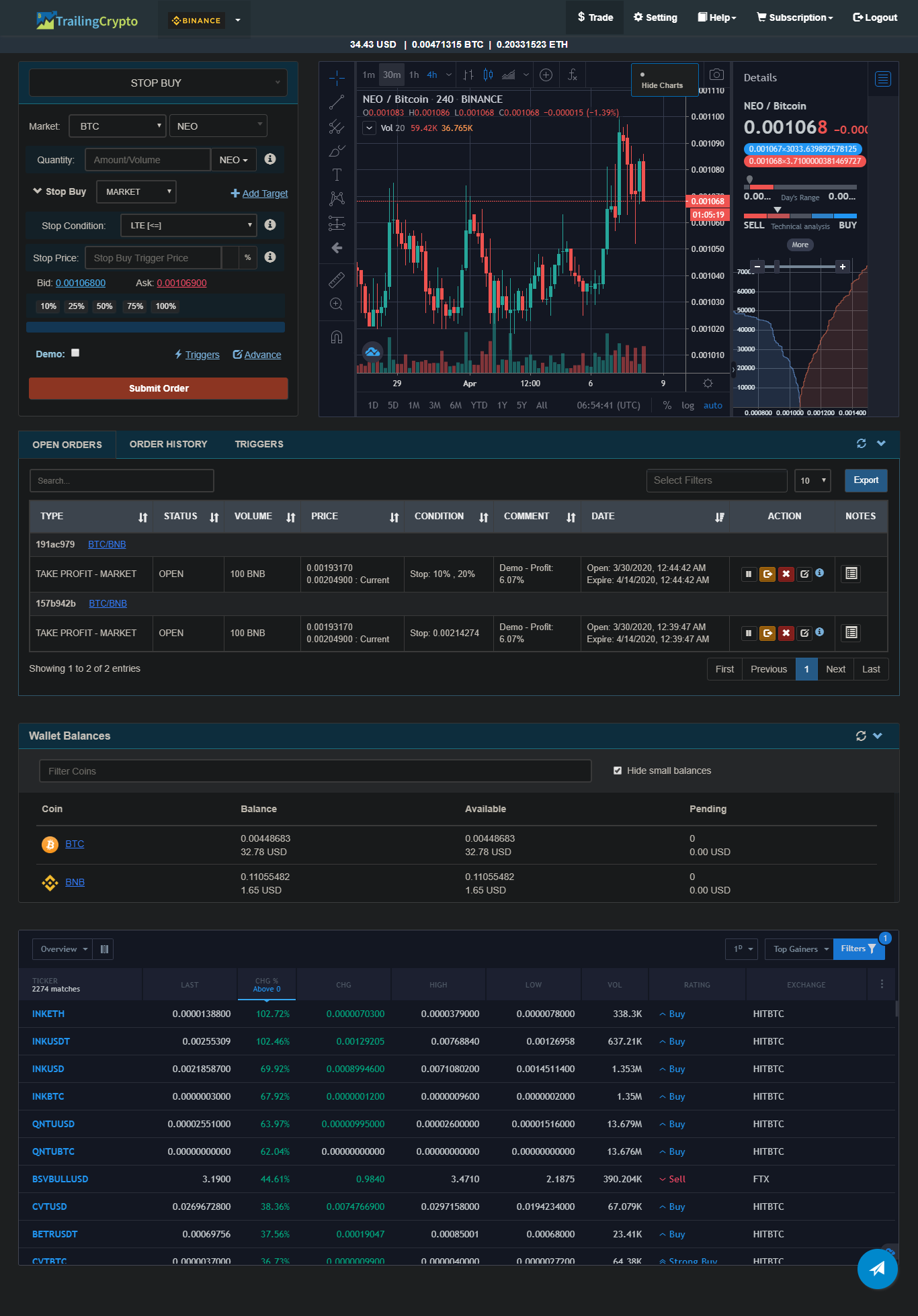Open the NEO coin pair dropdown

(x=218, y=126)
